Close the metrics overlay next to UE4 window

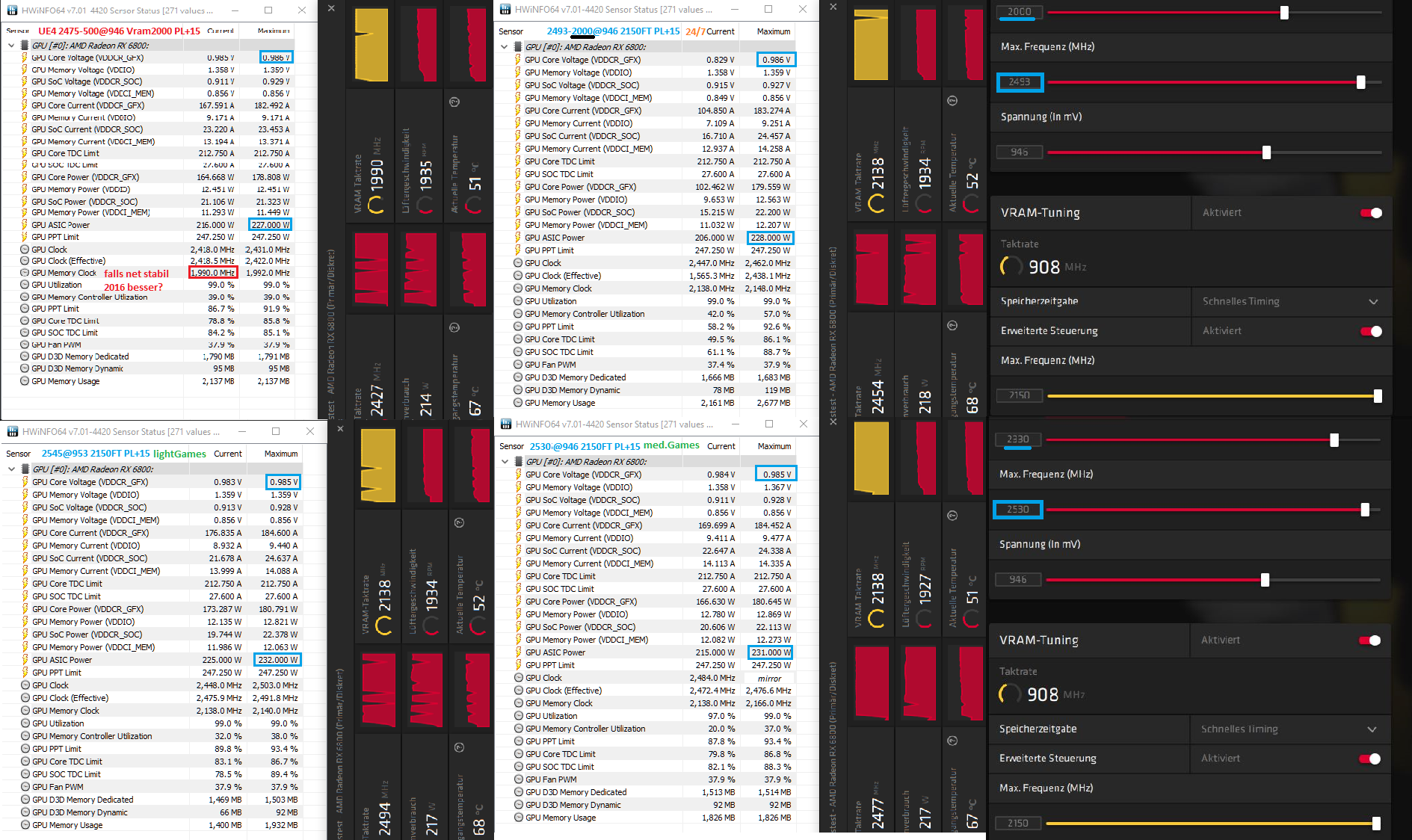tap(332, 8)
